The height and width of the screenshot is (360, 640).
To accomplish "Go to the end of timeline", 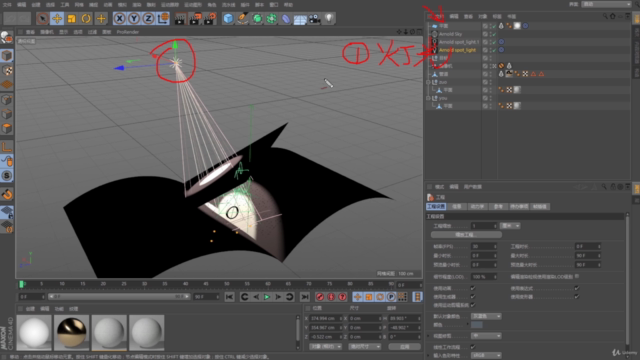I will 304,297.
